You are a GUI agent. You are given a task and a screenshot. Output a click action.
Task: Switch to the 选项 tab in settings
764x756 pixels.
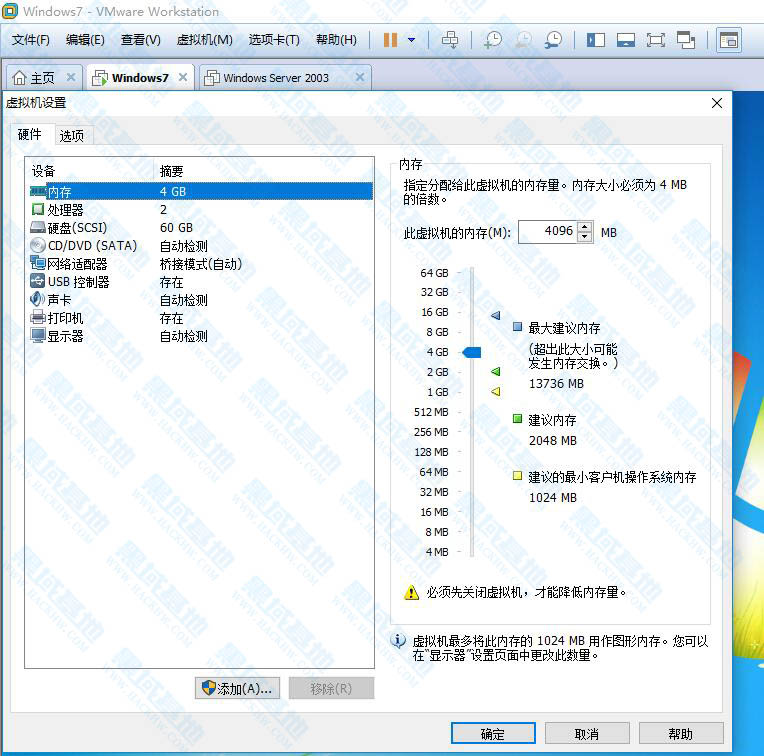tap(72, 136)
